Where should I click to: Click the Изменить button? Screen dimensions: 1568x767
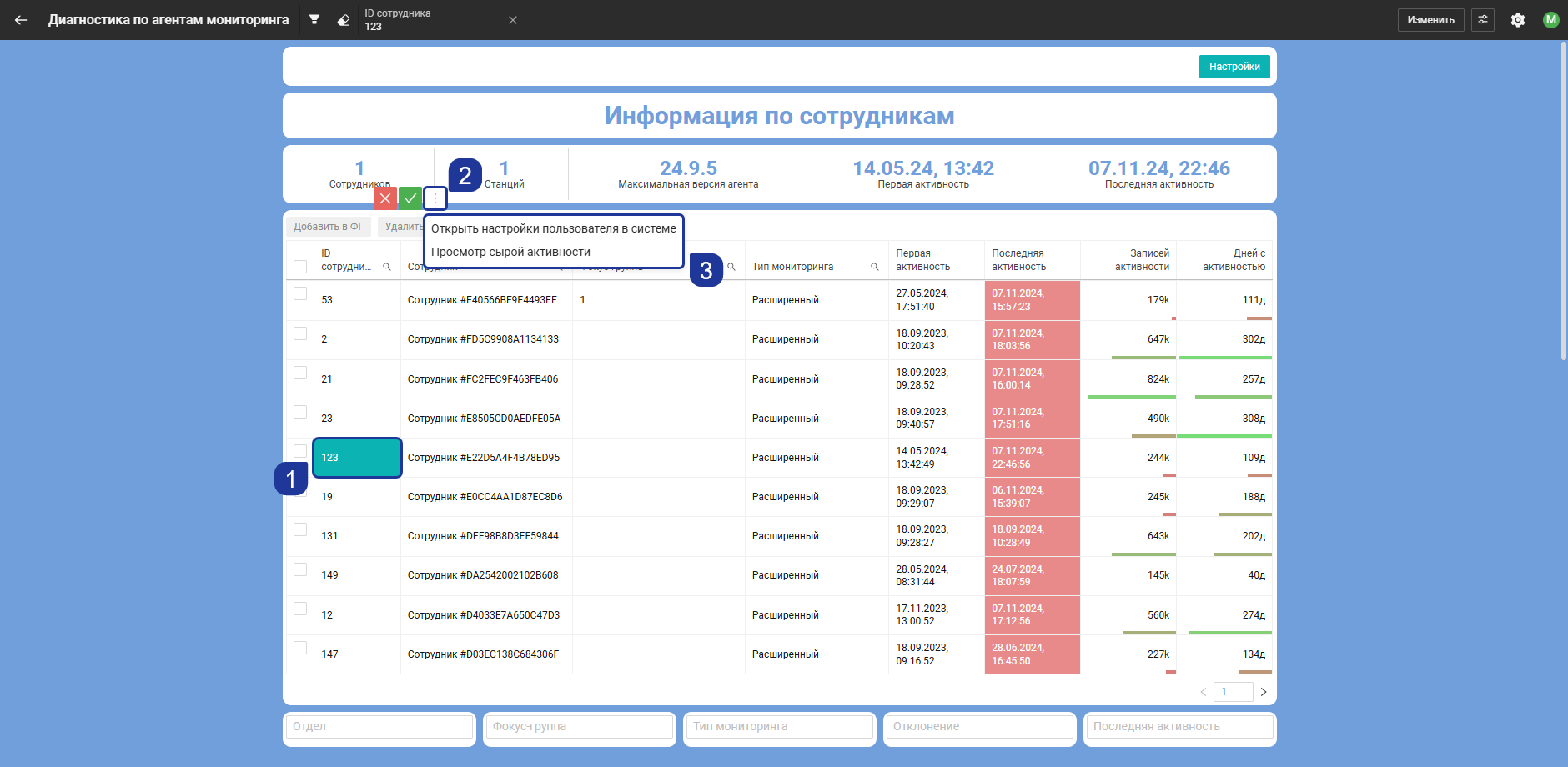[1430, 20]
